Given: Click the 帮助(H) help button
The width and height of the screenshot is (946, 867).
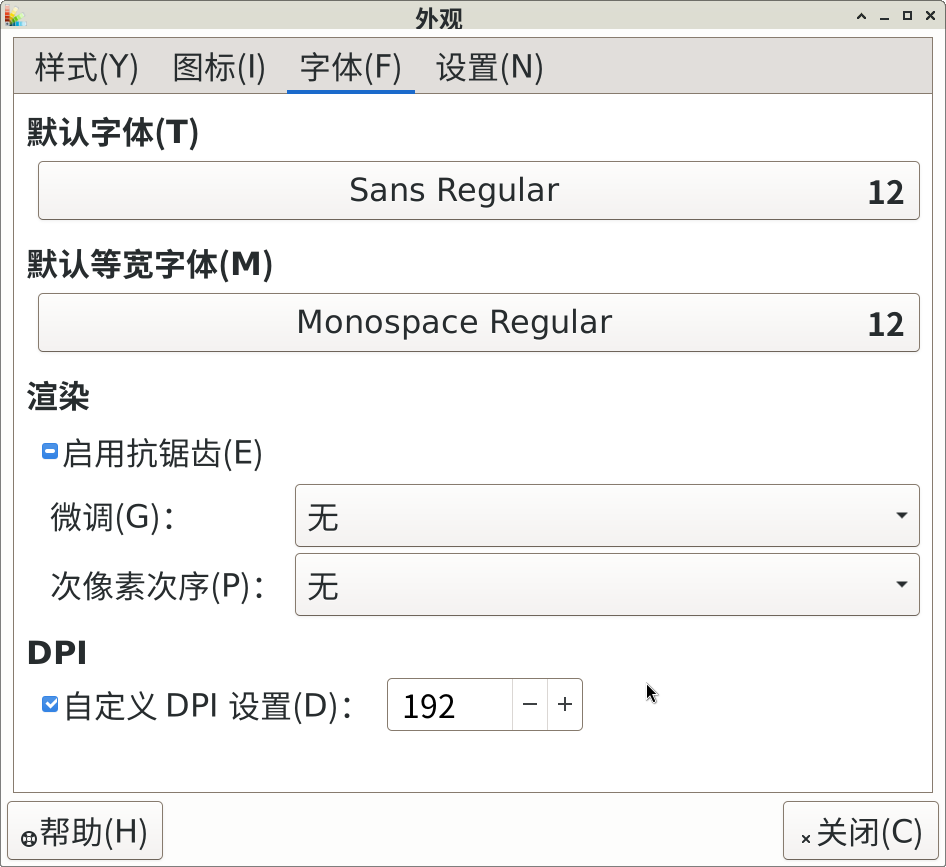Looking at the screenshot, I should [x=85, y=831].
